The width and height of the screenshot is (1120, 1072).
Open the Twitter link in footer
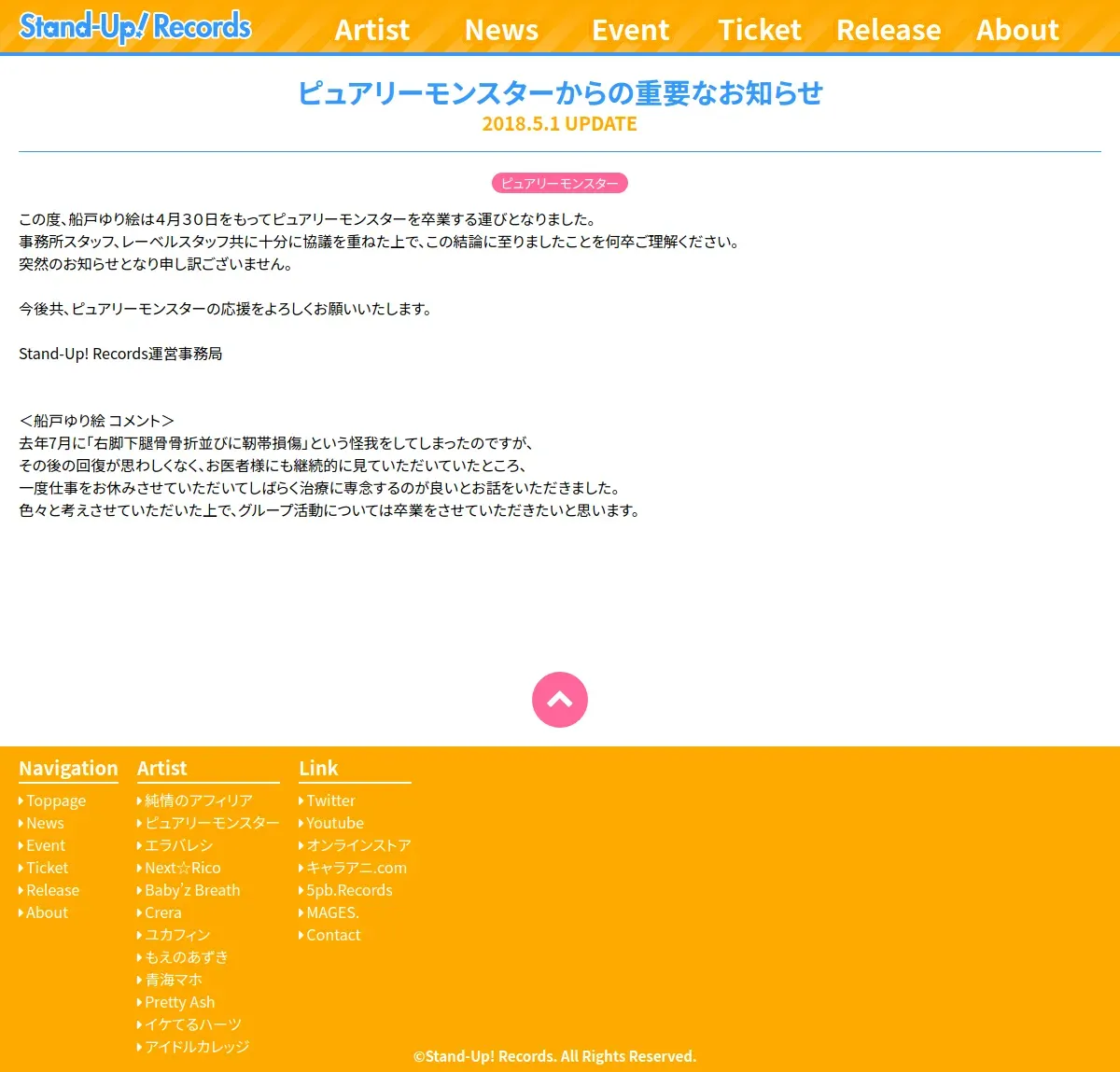coord(328,801)
